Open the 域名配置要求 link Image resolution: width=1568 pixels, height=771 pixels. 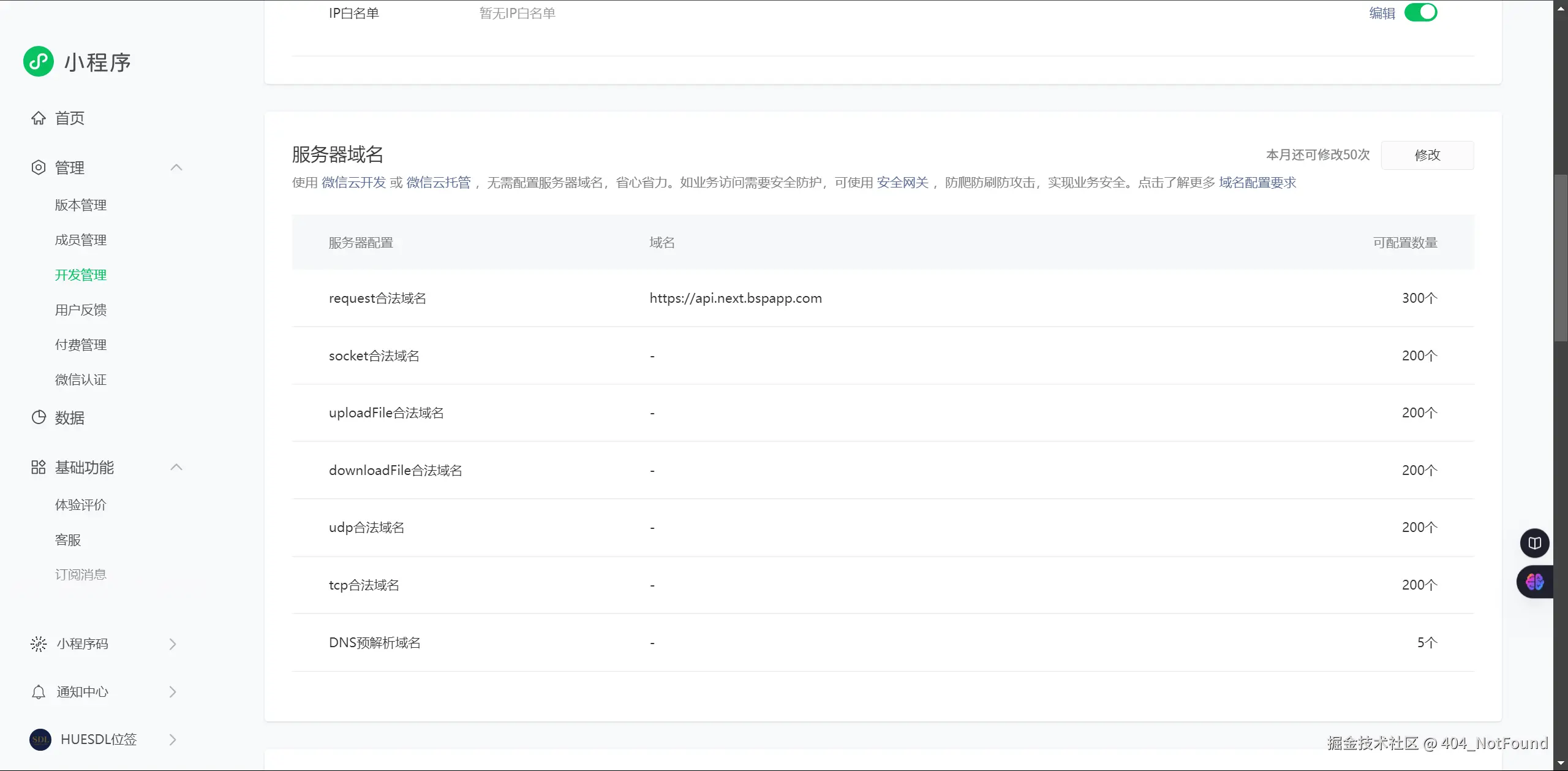pyautogui.click(x=1257, y=183)
